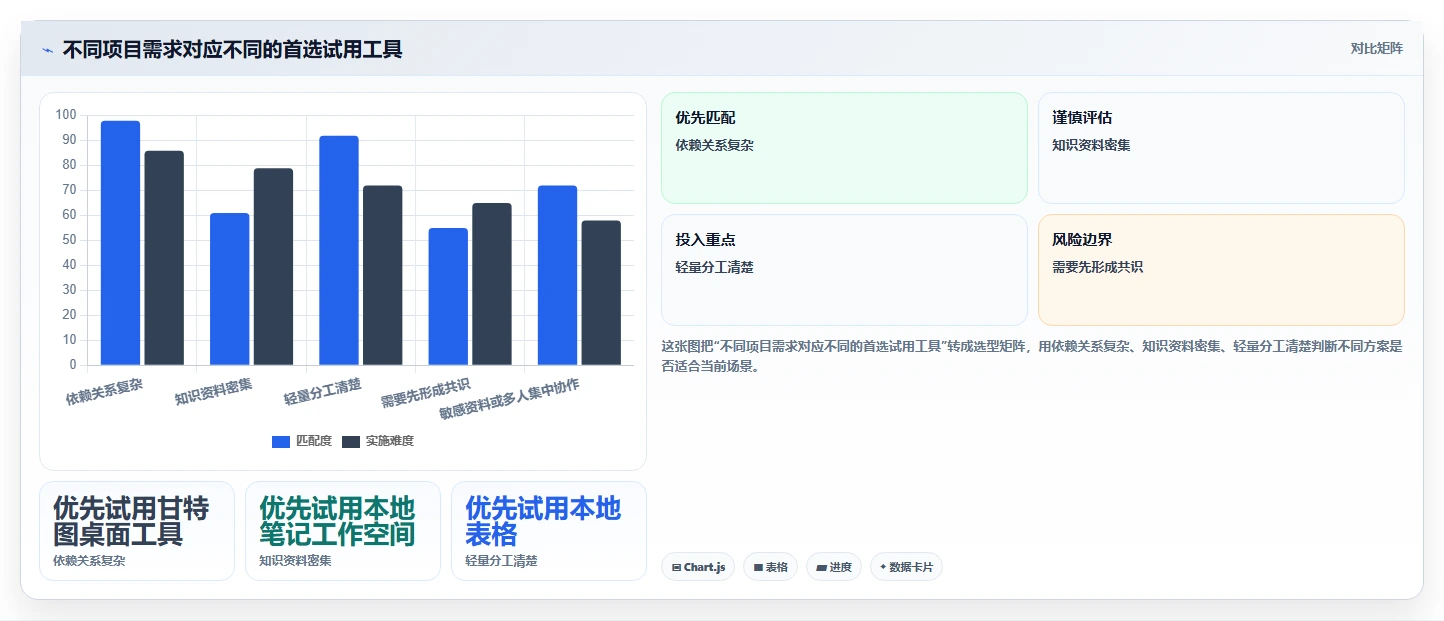Click the blue bar for 敏感资料或多人集中协作
This screenshot has height=621, width=1444.
tap(558, 275)
